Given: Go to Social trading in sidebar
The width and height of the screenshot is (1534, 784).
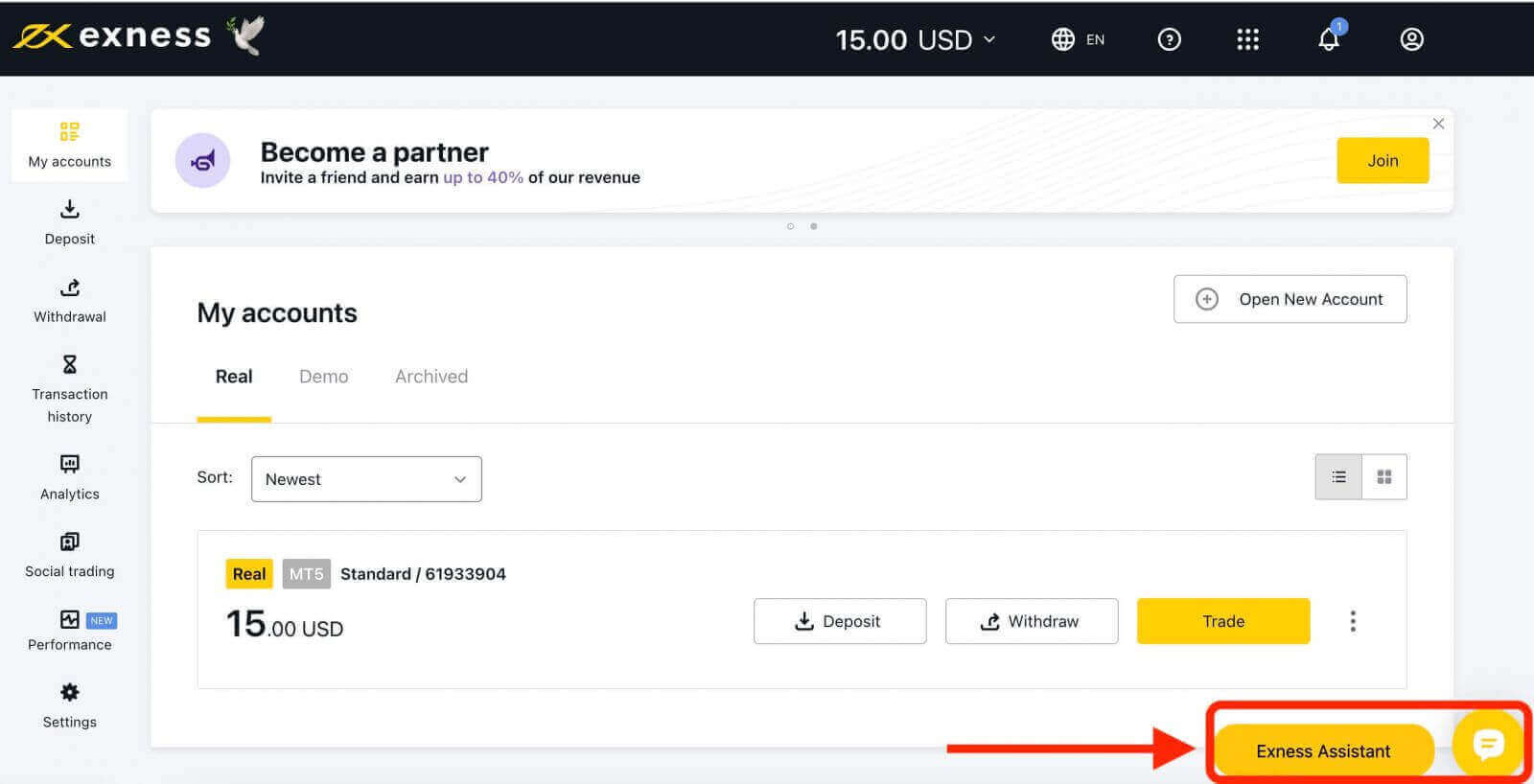Looking at the screenshot, I should 70,555.
